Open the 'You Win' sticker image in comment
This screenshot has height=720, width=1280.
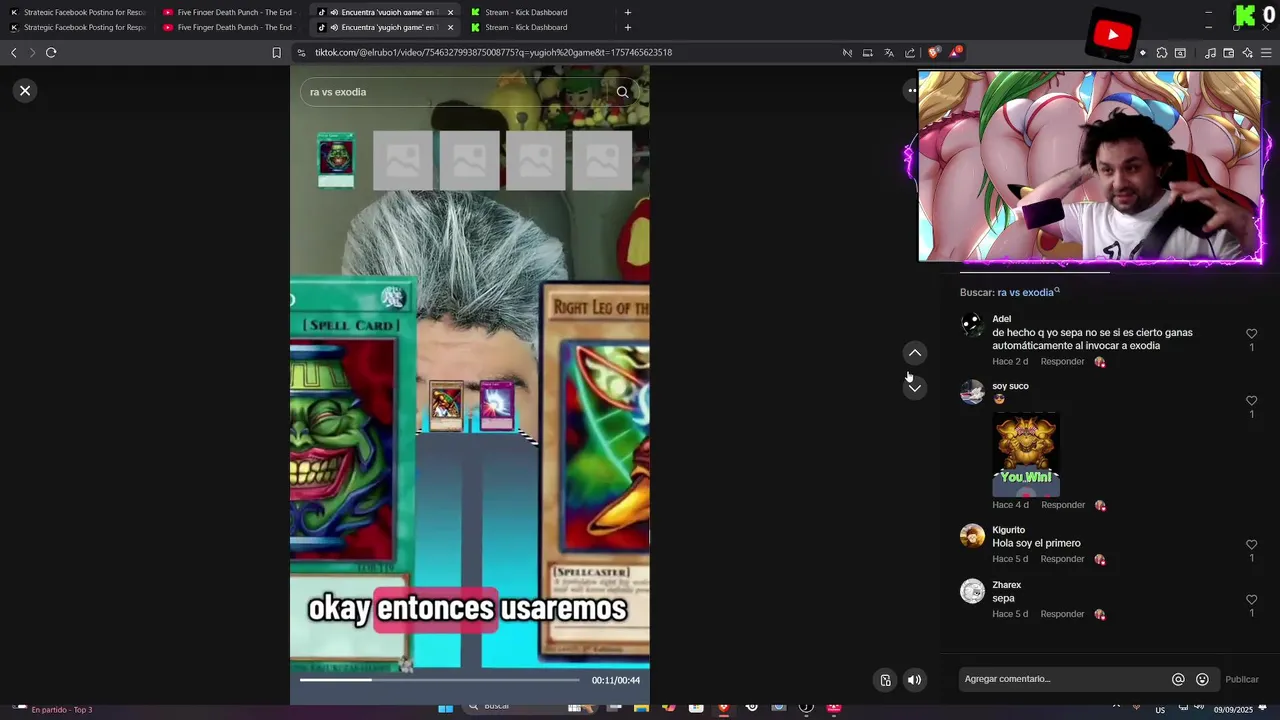pos(1026,455)
